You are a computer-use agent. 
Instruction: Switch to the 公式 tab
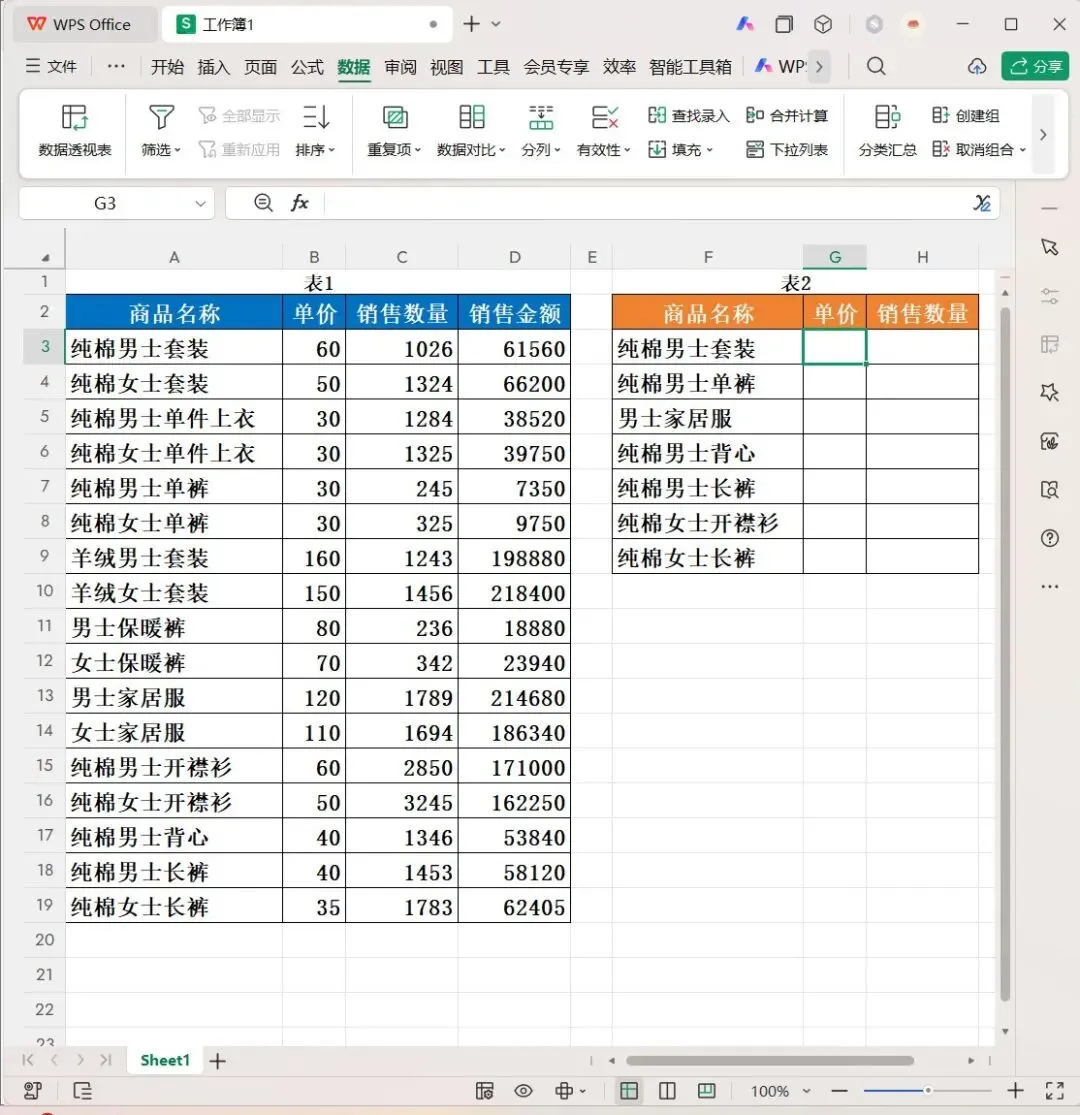pos(307,67)
